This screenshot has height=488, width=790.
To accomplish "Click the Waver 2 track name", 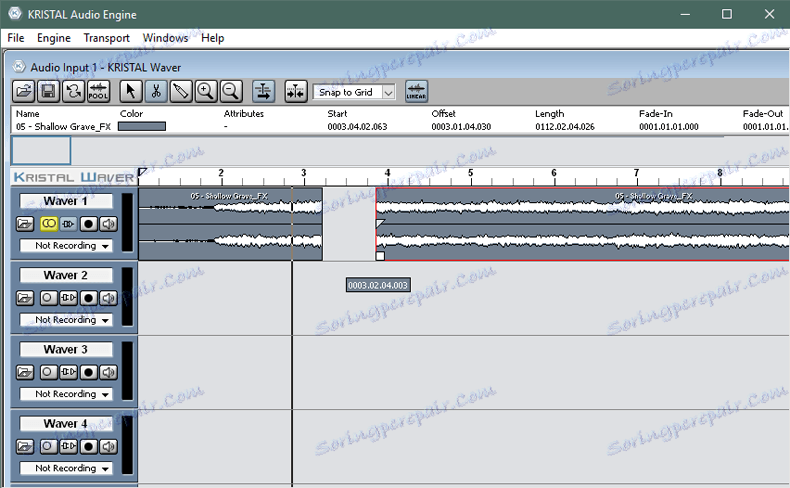I will point(65,275).
